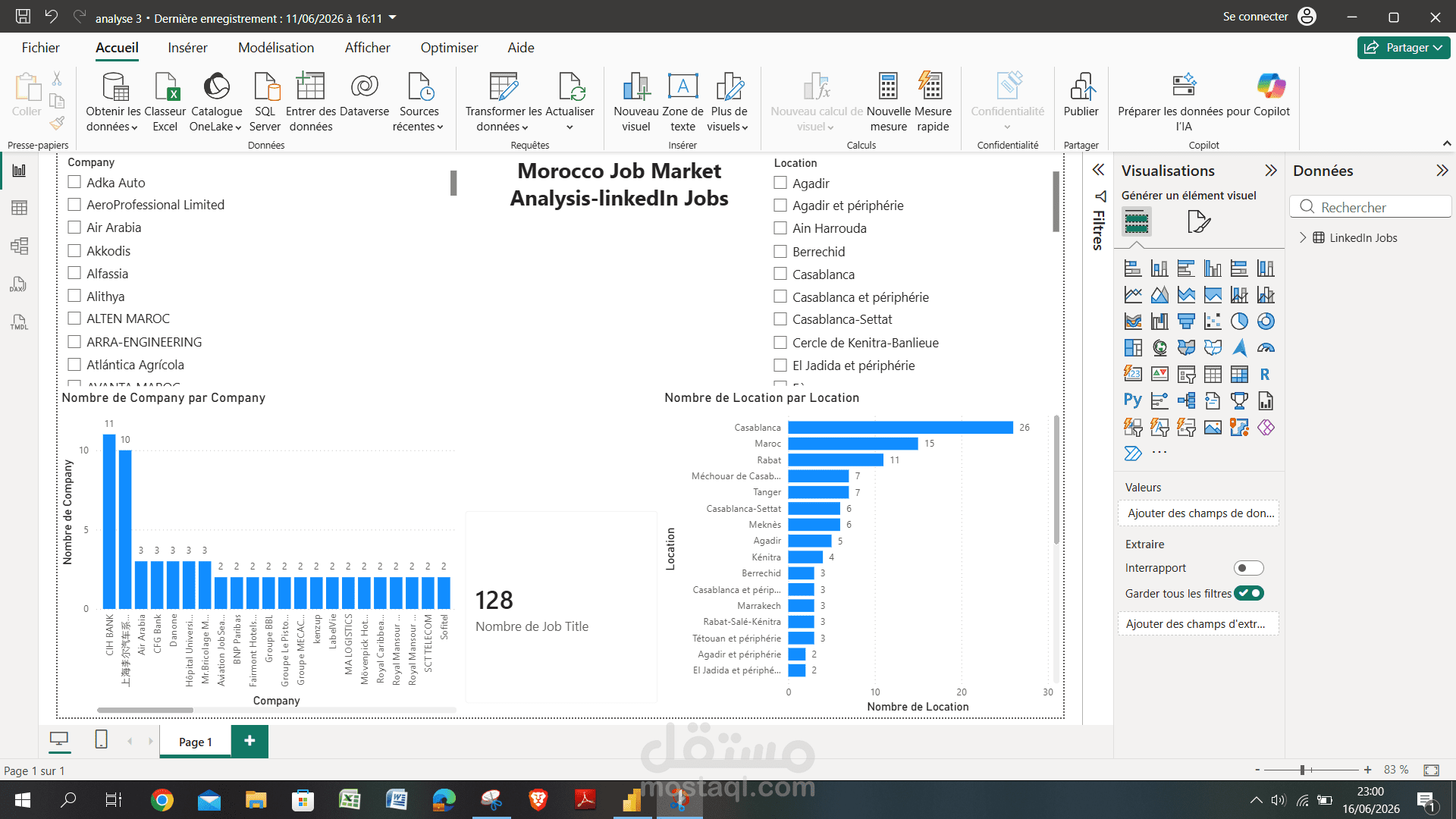Image resolution: width=1456 pixels, height=819 pixels.
Task: Insert a Nouveau visuel
Action: pos(635,102)
